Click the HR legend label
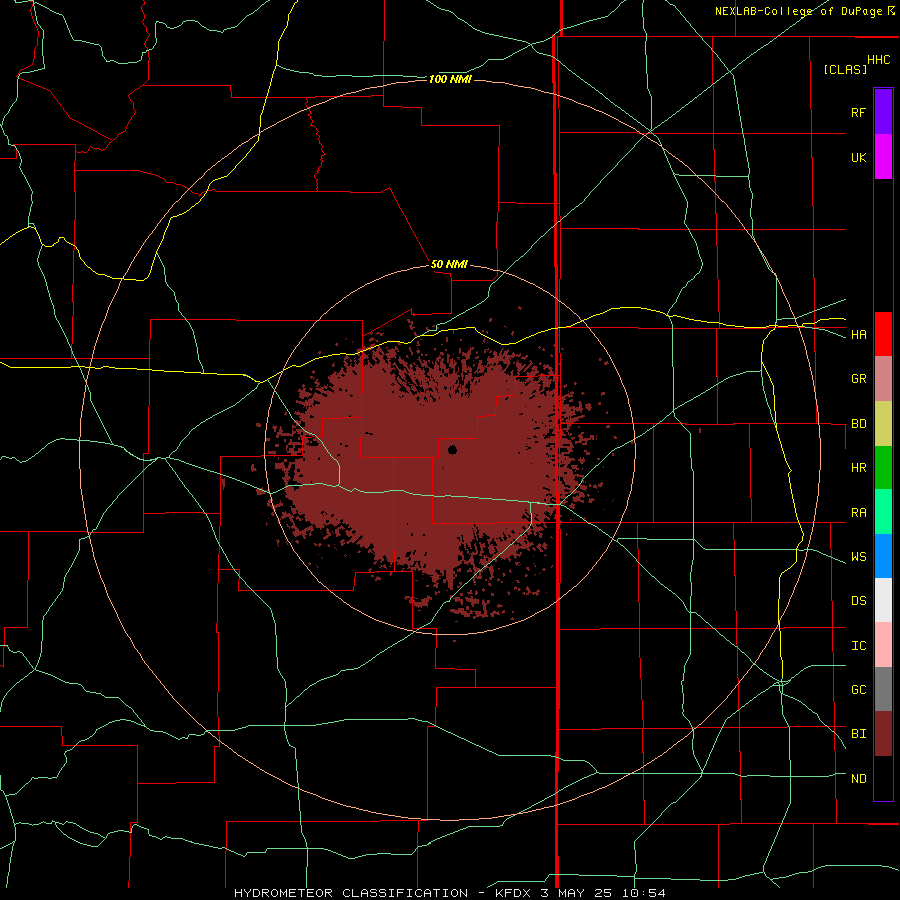The image size is (900, 900). click(x=858, y=468)
